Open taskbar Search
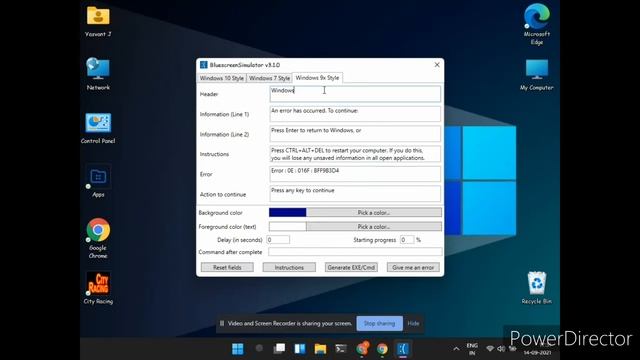This screenshot has height=360, width=640. pyautogui.click(x=259, y=348)
